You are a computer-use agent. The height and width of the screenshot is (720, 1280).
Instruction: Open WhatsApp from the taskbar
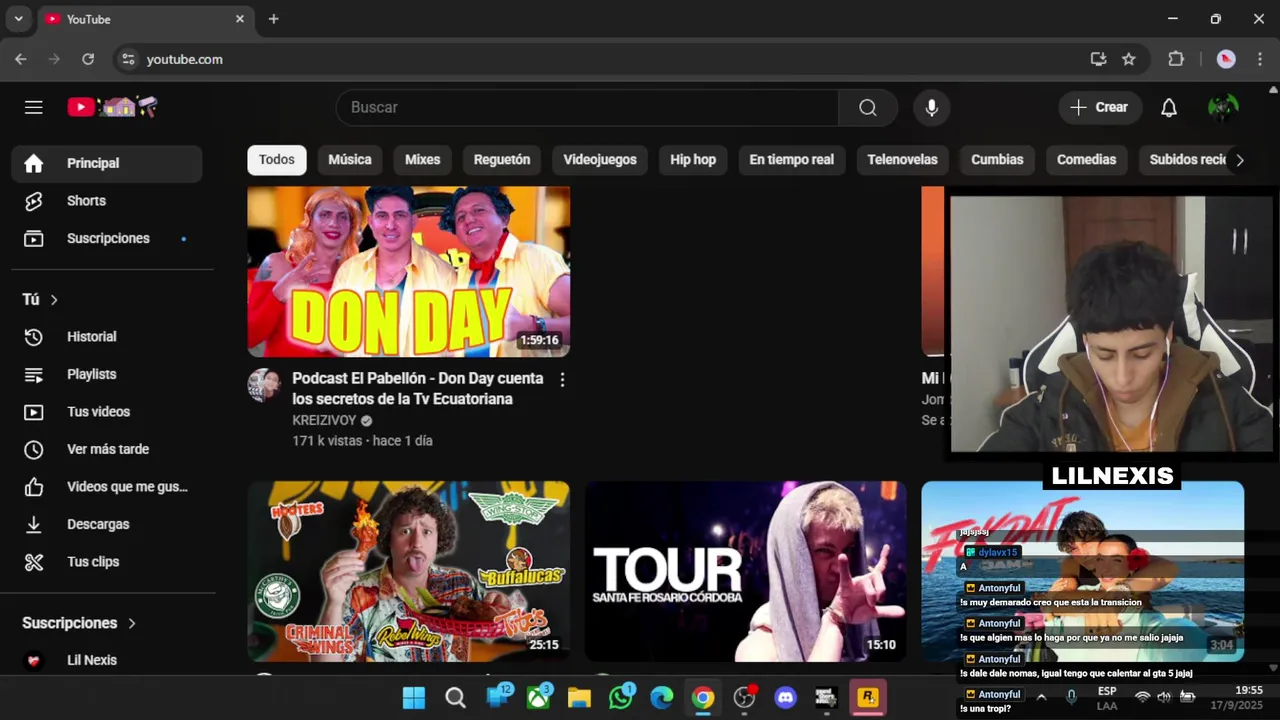point(621,698)
